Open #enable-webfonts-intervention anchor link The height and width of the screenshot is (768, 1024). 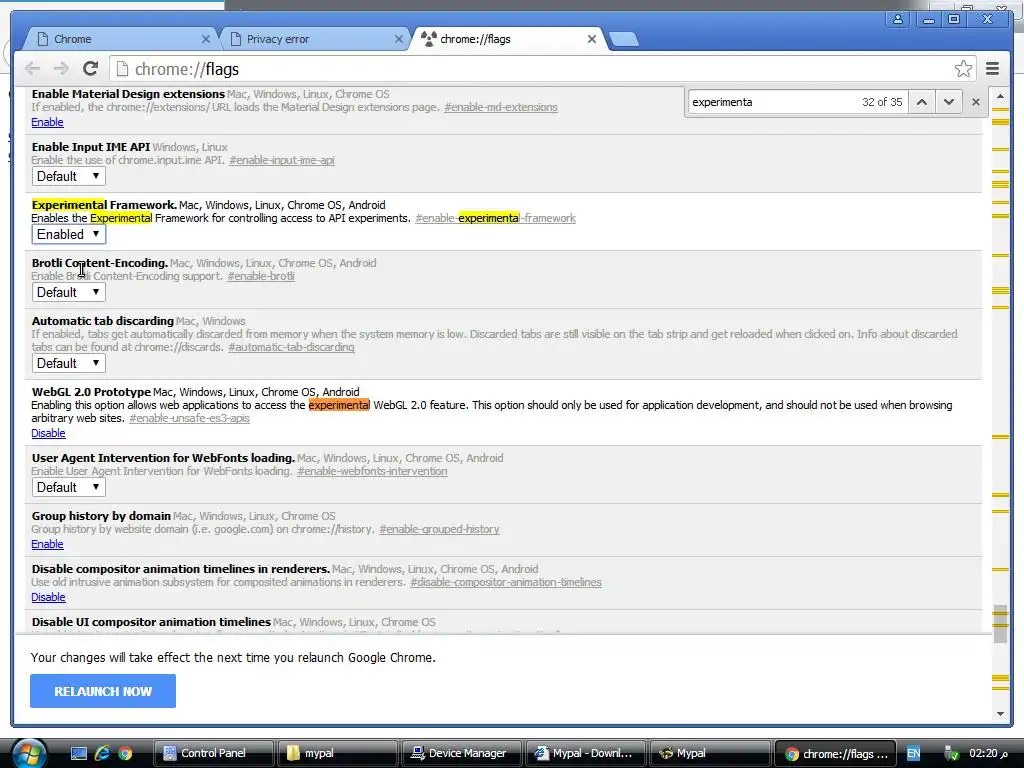coord(372,472)
